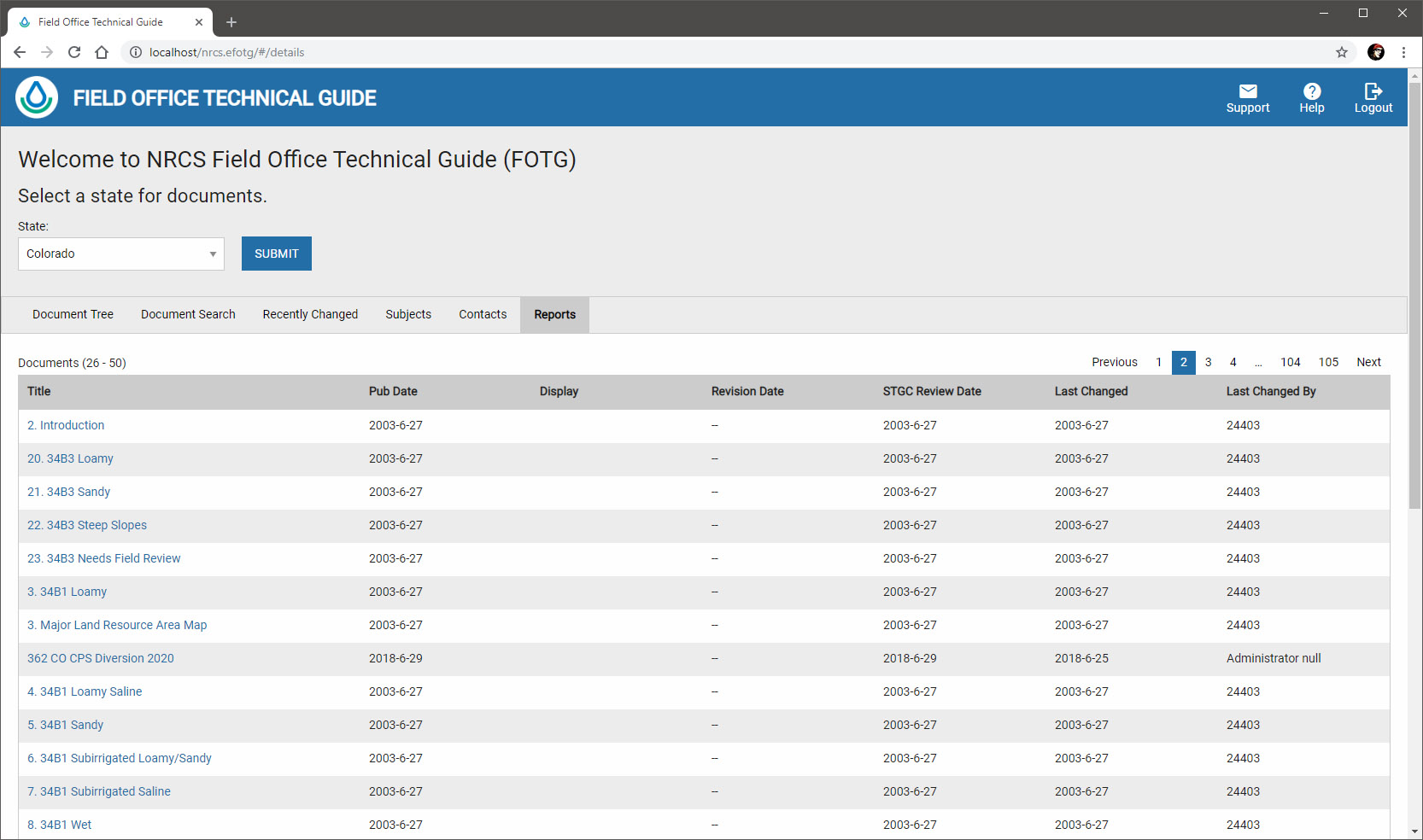Viewport: 1423px width, 840px height.
Task: Go to page 1
Action: point(1159,362)
